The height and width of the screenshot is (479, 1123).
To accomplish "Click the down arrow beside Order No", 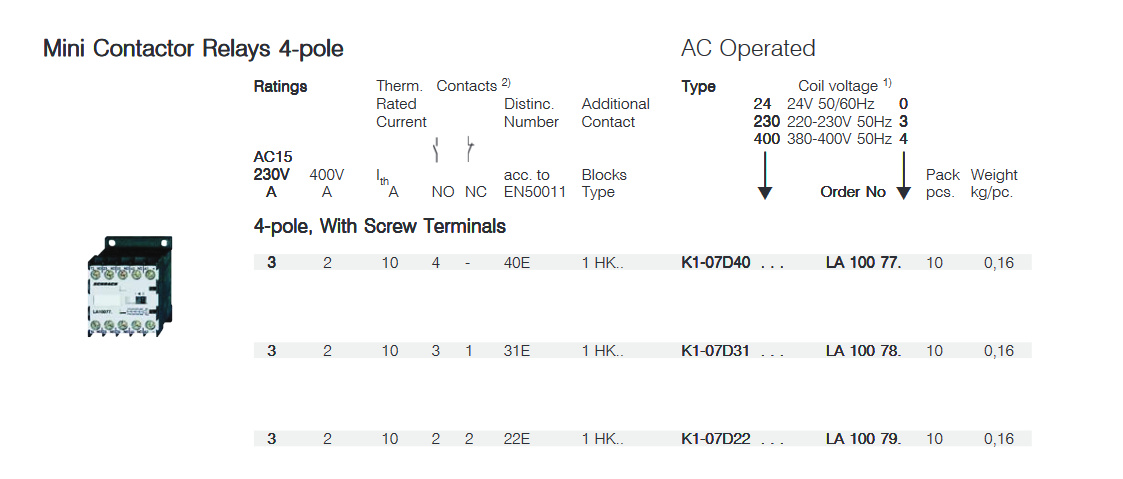I will coord(904,175).
